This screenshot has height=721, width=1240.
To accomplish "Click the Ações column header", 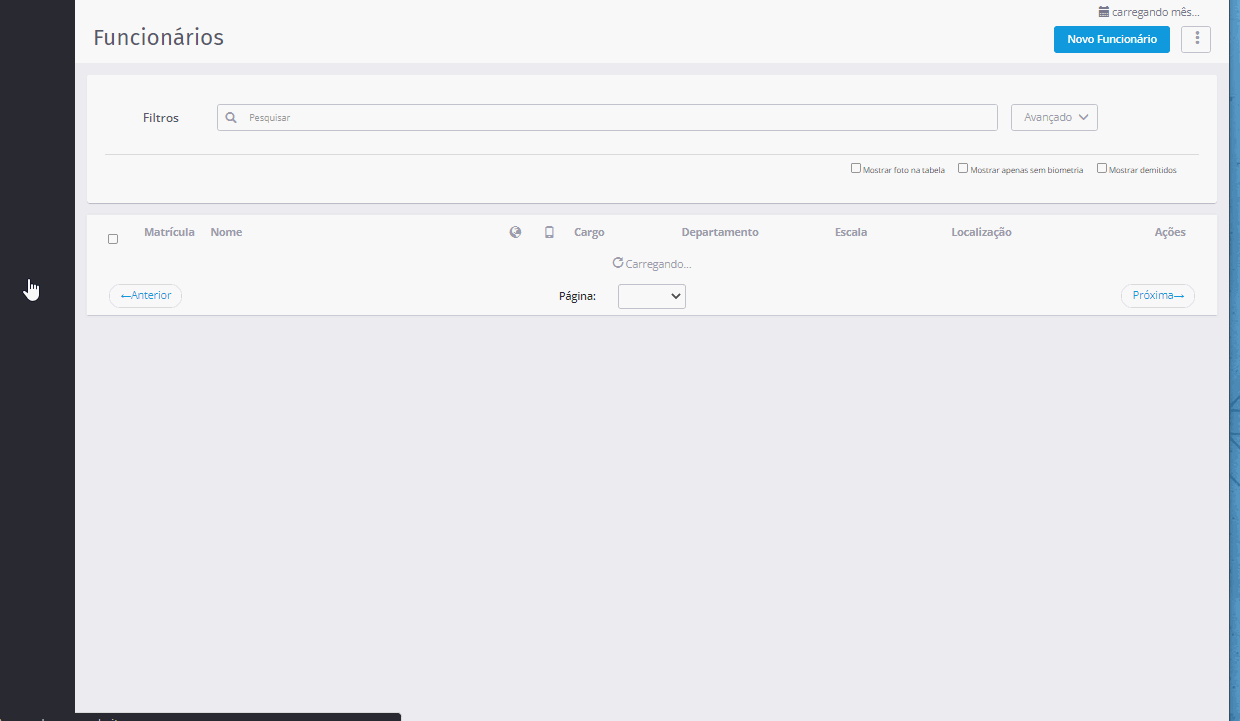I will (1170, 232).
